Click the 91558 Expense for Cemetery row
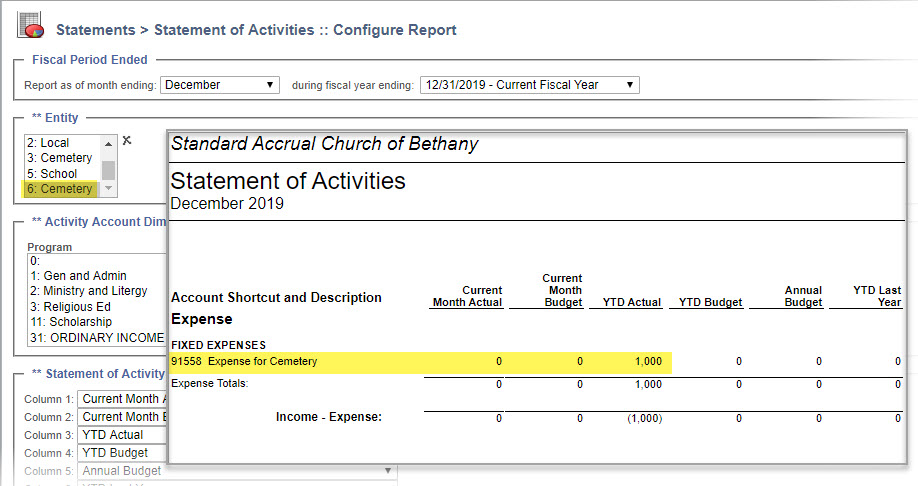The image size is (918, 486). pyautogui.click(x=420, y=362)
